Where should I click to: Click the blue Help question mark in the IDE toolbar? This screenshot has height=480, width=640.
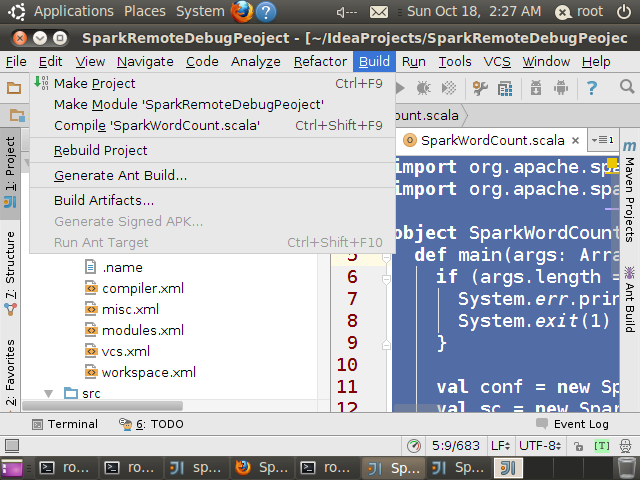(592, 88)
